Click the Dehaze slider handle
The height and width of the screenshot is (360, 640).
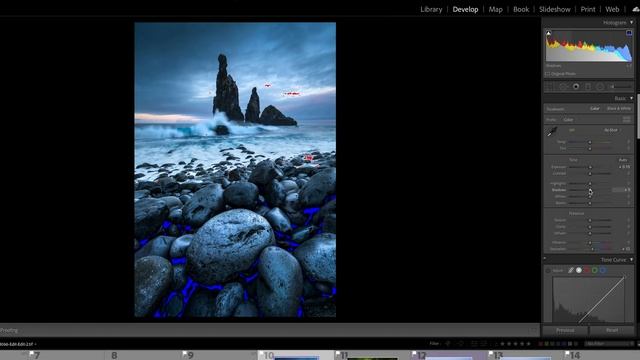point(590,233)
